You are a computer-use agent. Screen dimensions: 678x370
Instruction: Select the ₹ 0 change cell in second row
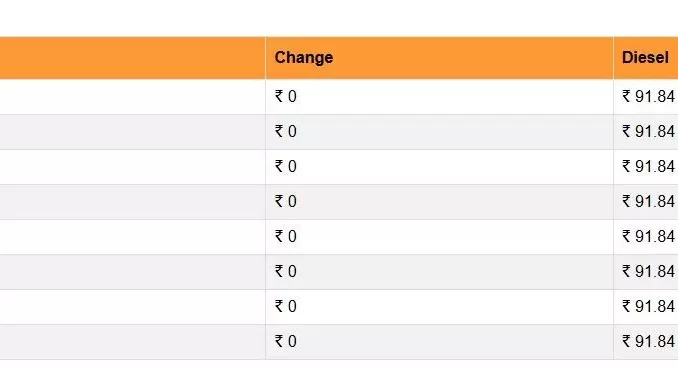click(x=439, y=132)
